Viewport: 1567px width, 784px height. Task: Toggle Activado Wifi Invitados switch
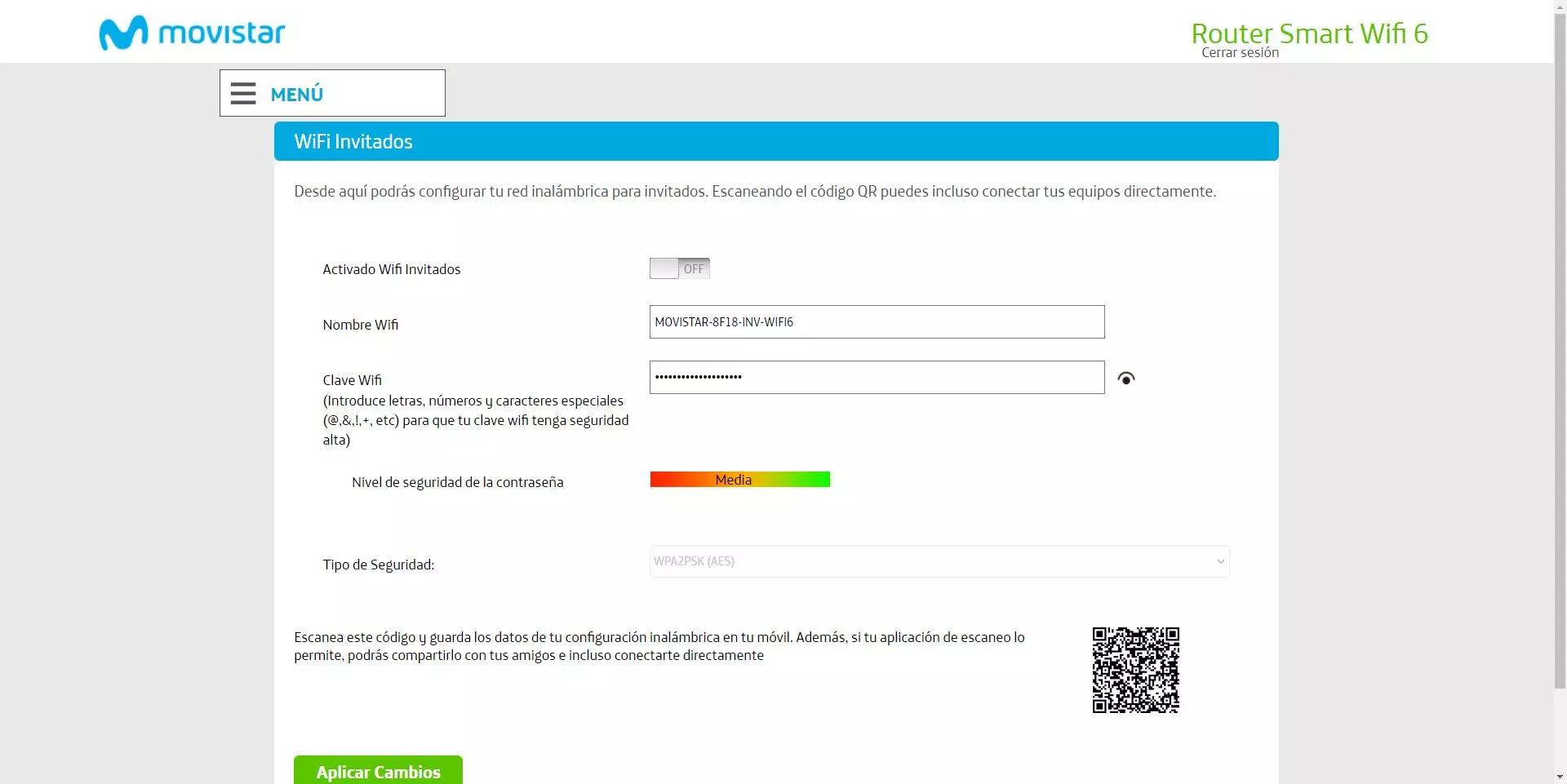(680, 268)
